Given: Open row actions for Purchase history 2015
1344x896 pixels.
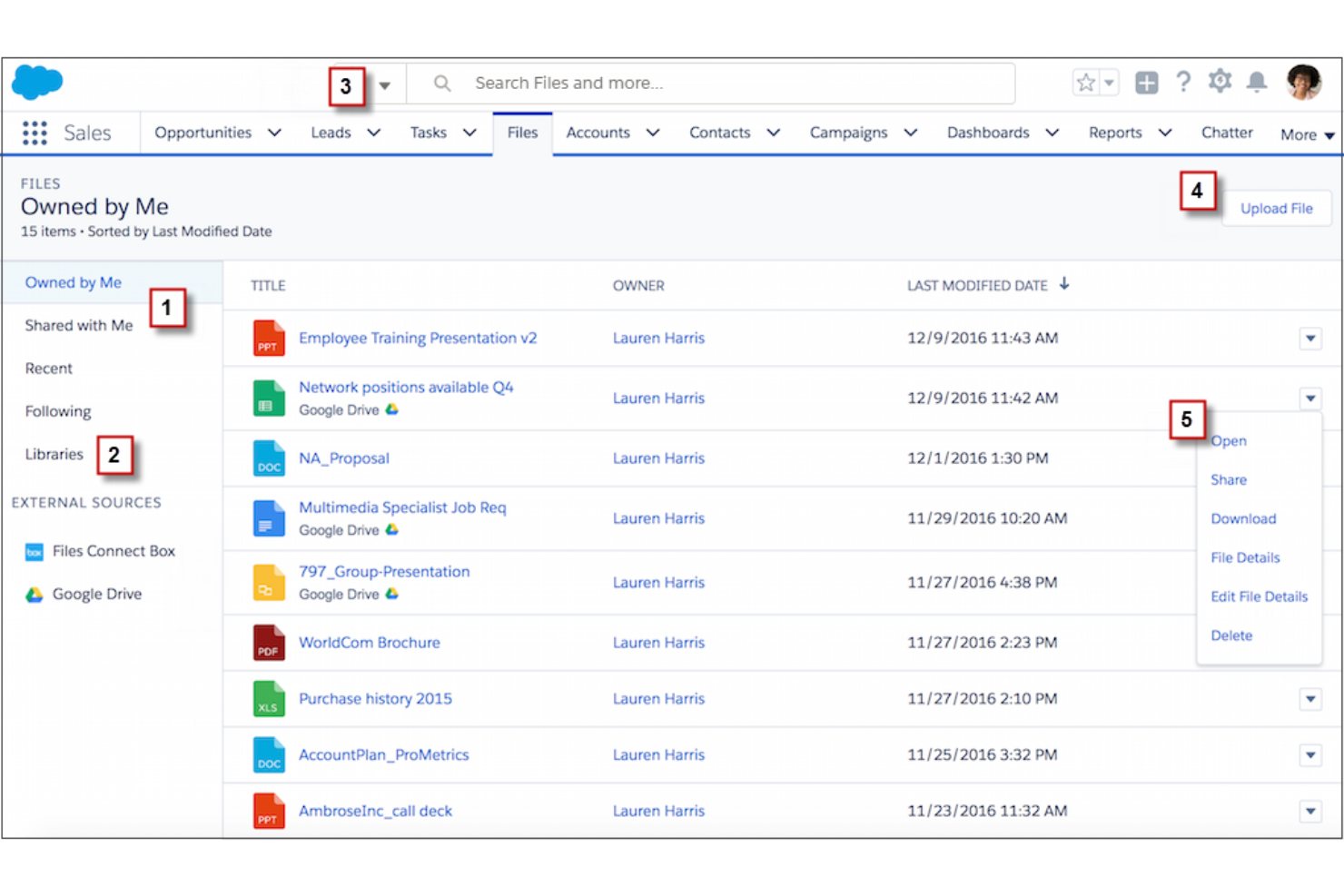Looking at the screenshot, I should (1309, 699).
